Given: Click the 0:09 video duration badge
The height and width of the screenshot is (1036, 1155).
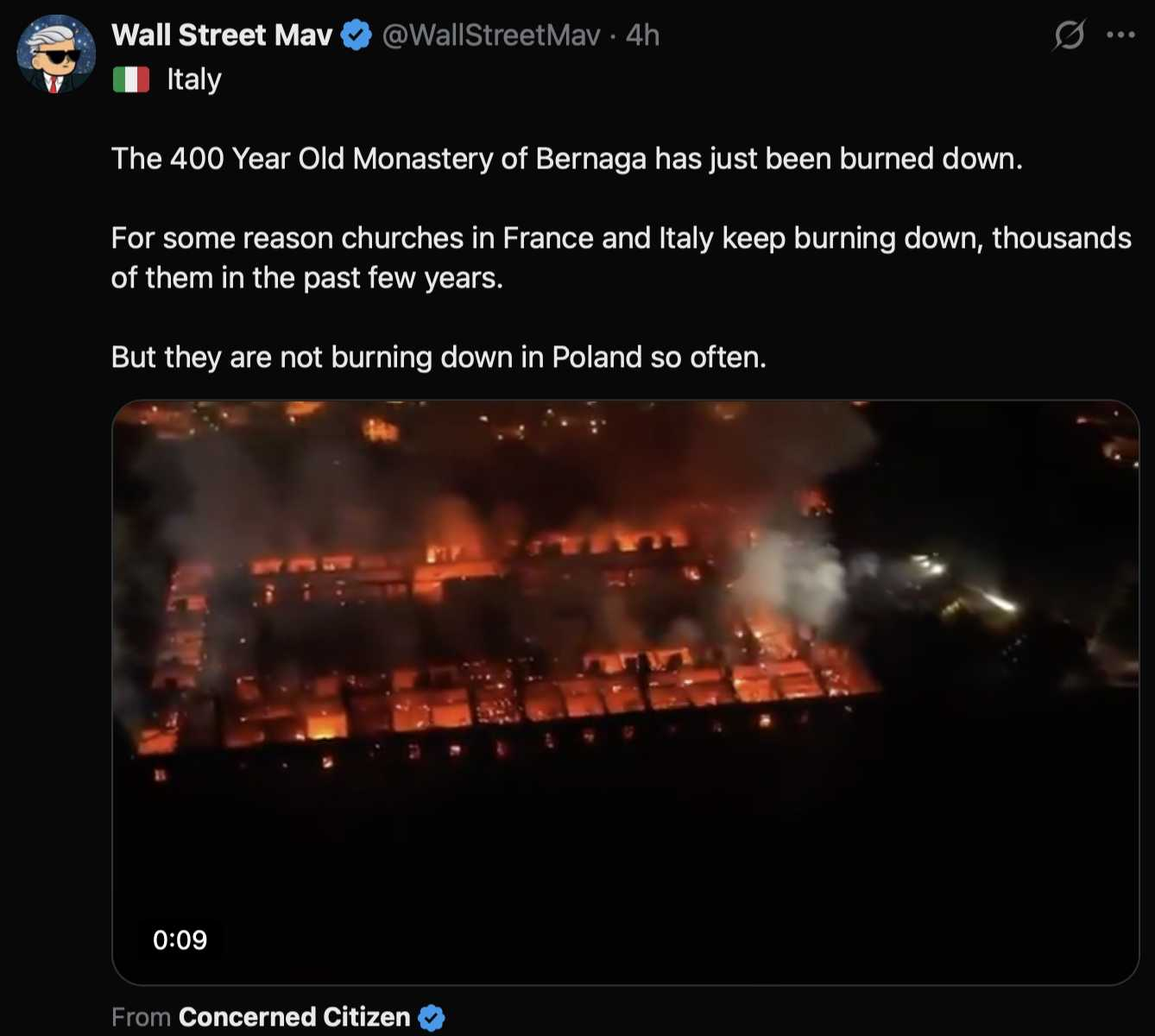Looking at the screenshot, I should (180, 939).
